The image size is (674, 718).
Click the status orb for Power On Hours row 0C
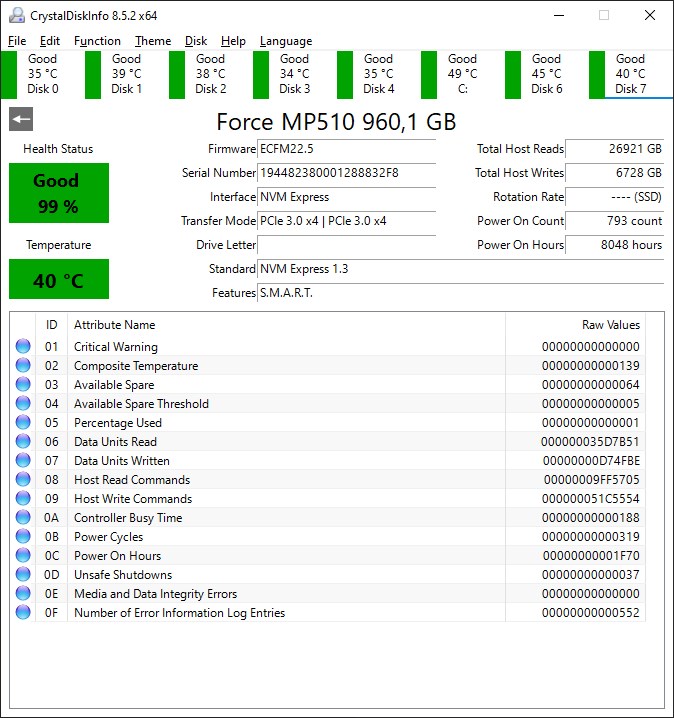[23, 555]
